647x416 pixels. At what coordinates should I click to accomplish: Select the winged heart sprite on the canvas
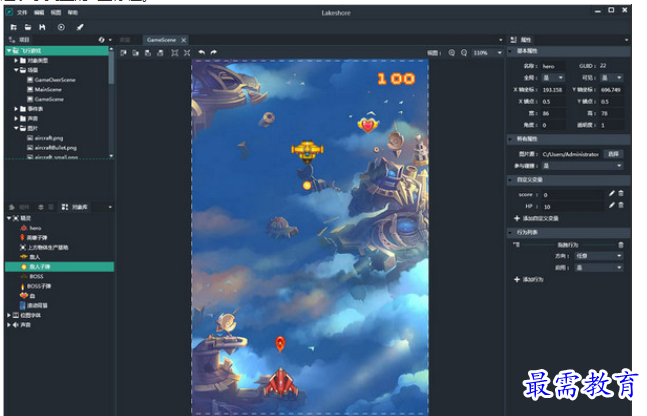pyautogui.click(x=368, y=123)
